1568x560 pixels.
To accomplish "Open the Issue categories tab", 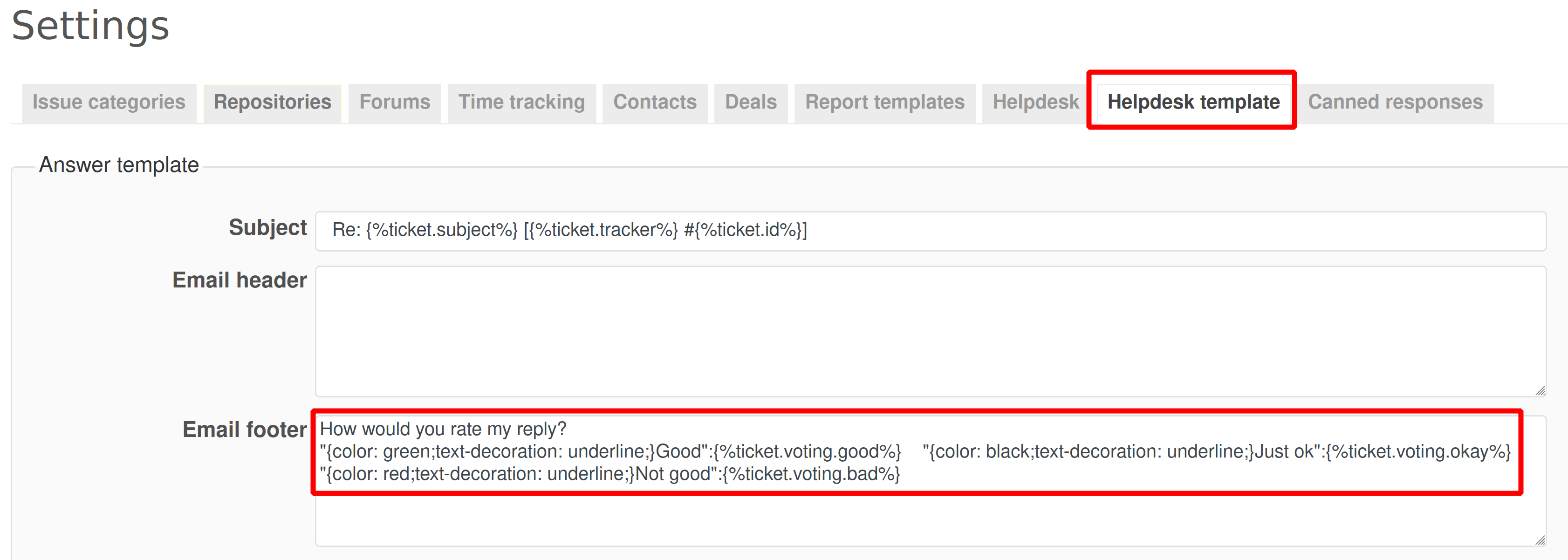I will point(109,102).
